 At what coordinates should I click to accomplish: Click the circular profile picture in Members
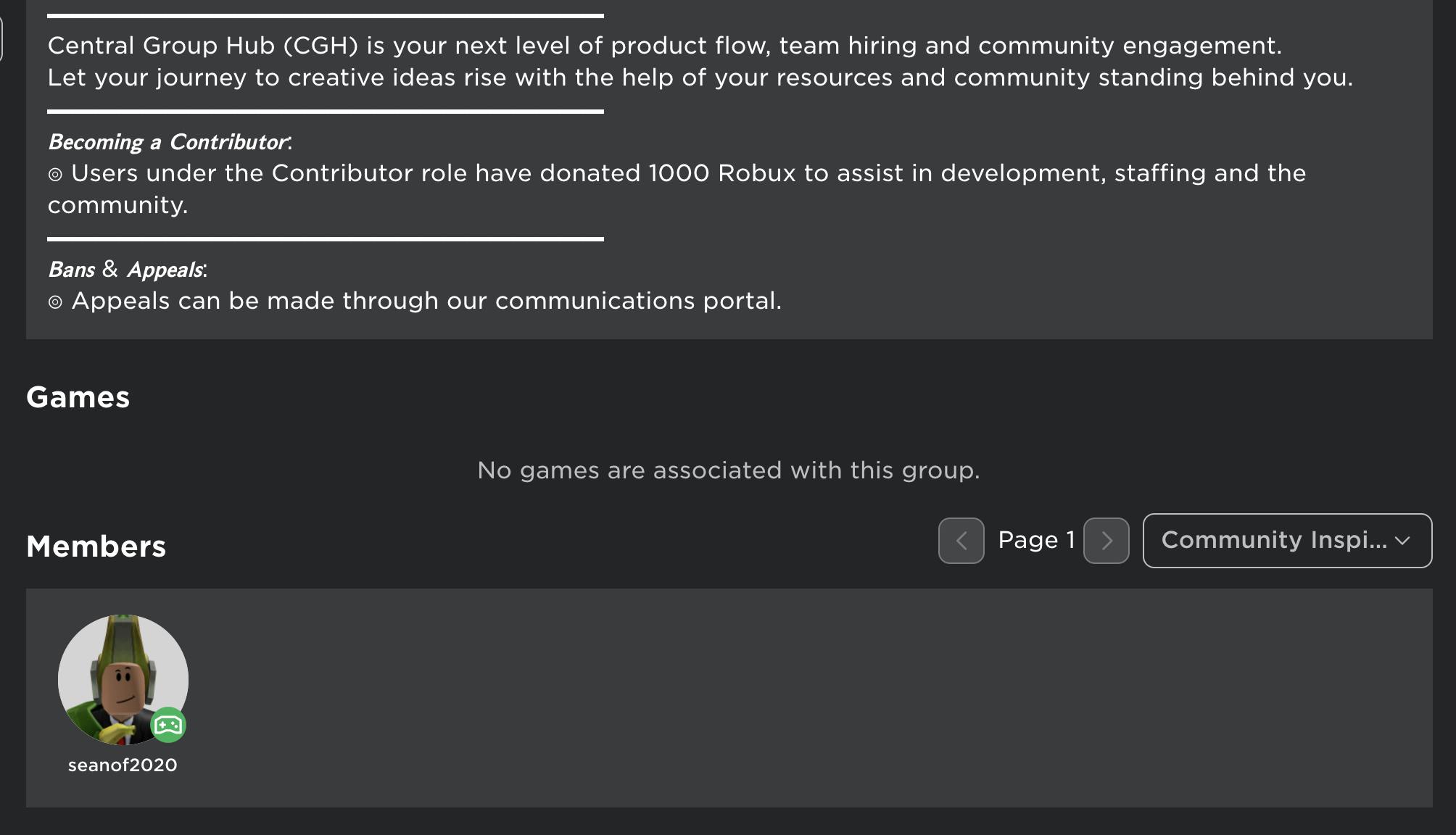pos(123,680)
